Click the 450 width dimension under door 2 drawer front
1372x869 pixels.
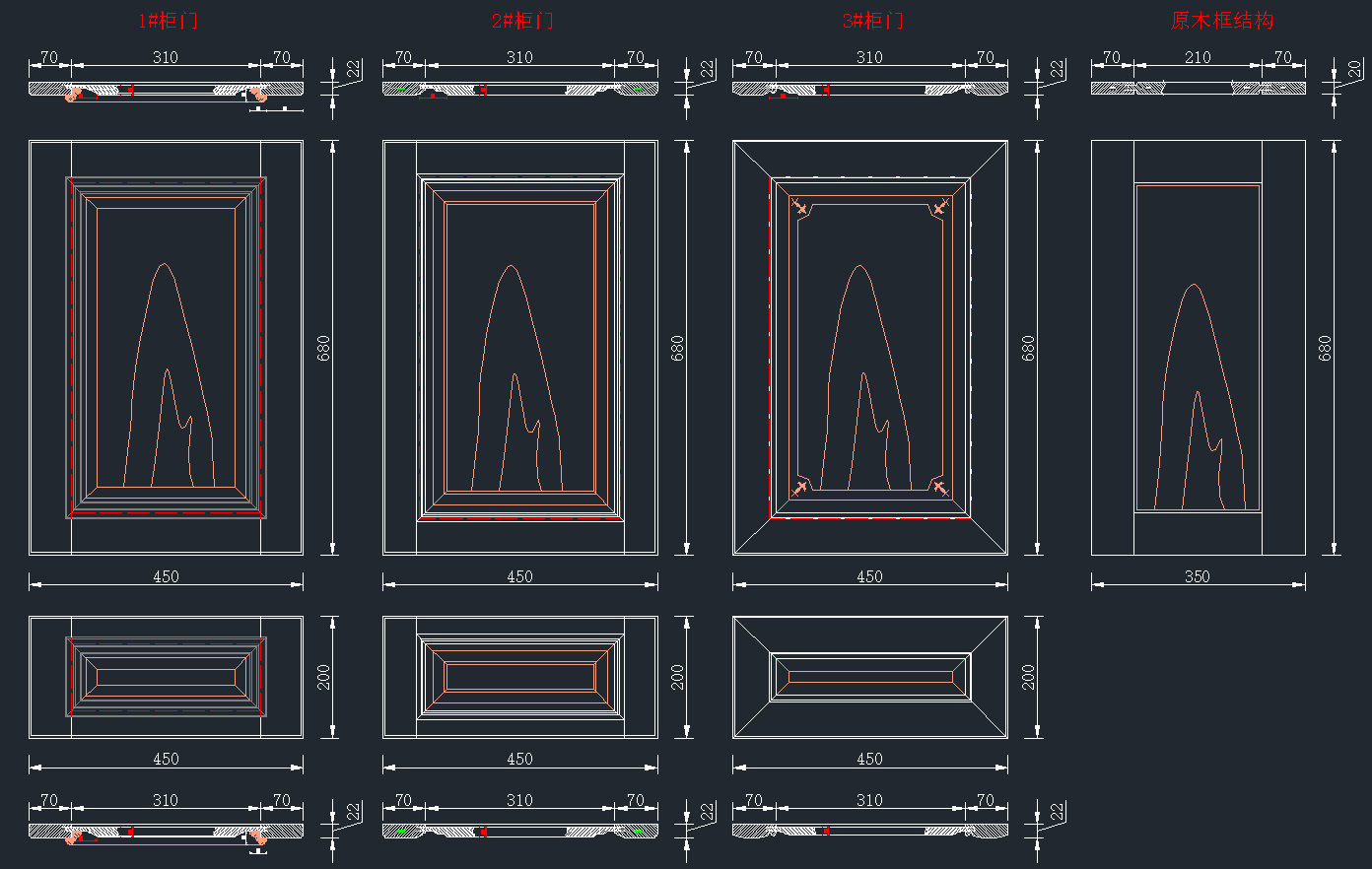[519, 759]
